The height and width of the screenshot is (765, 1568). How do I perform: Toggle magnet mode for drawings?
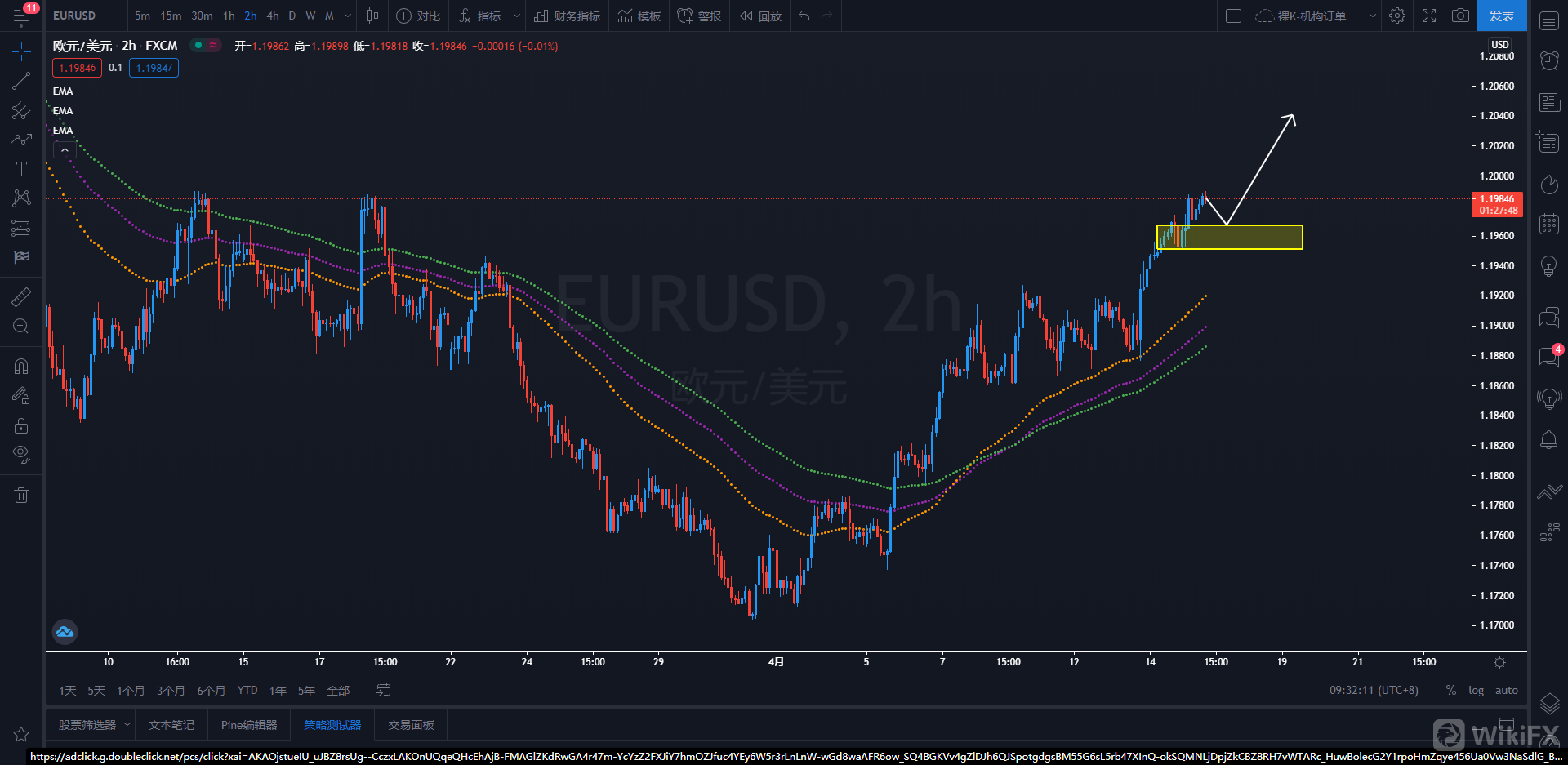pos(21,367)
